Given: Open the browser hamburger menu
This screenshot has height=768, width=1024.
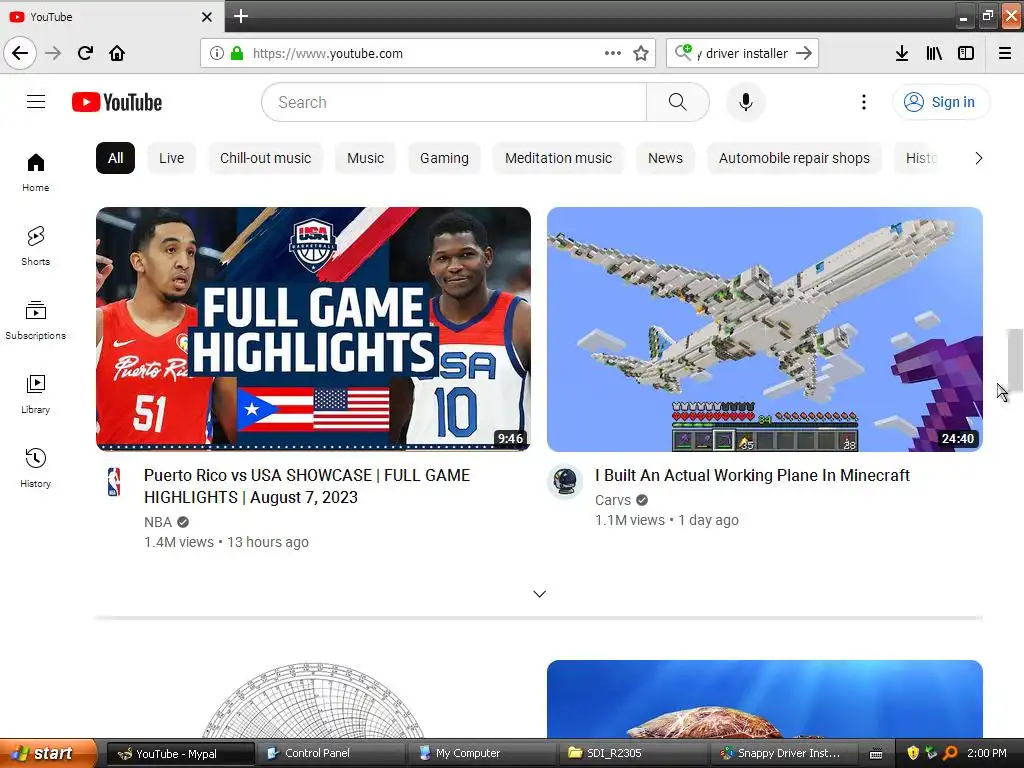Looking at the screenshot, I should [1005, 53].
